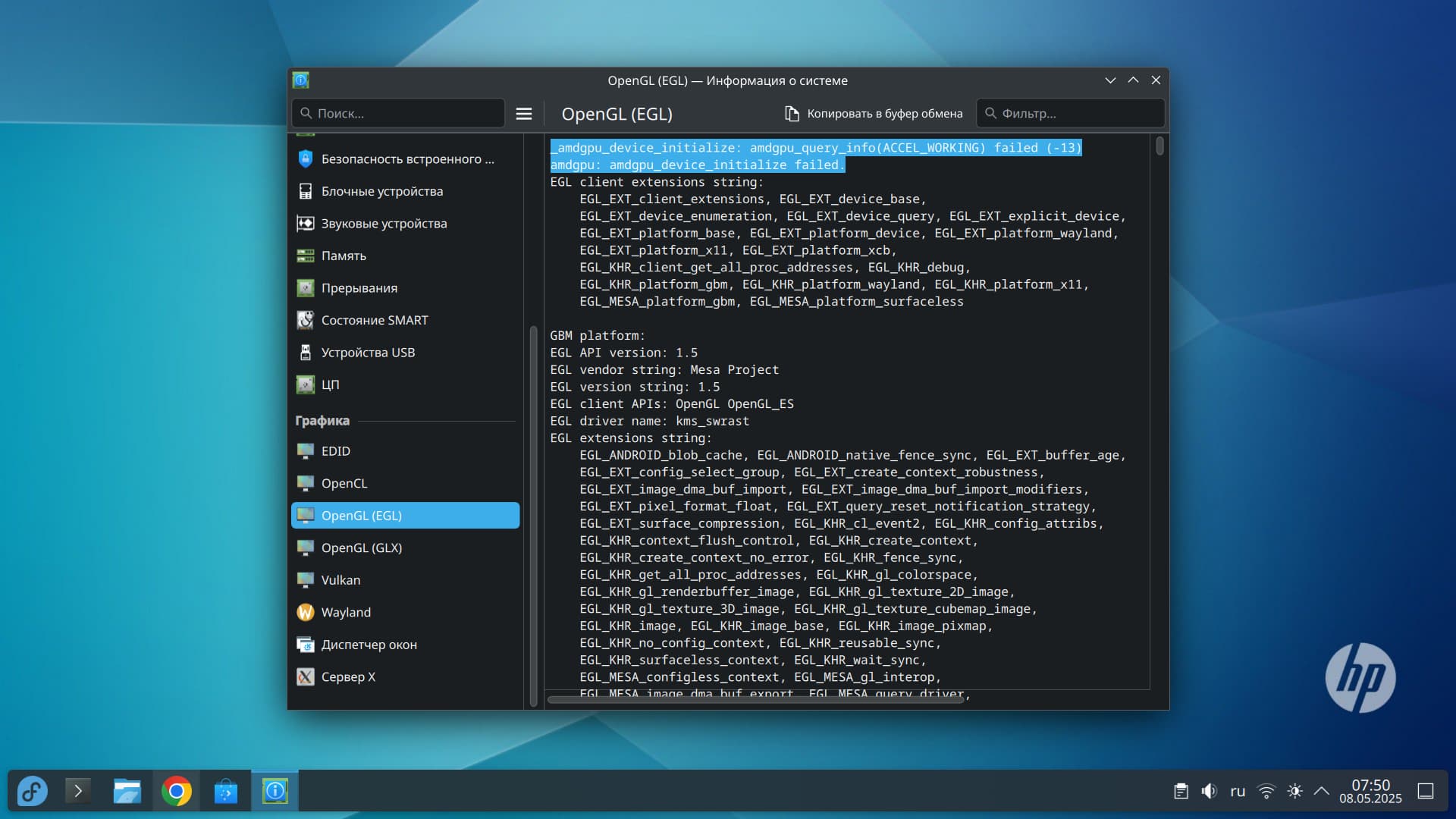The image size is (1456, 819).
Task: Open the Vulkan information page
Action: click(x=405, y=580)
